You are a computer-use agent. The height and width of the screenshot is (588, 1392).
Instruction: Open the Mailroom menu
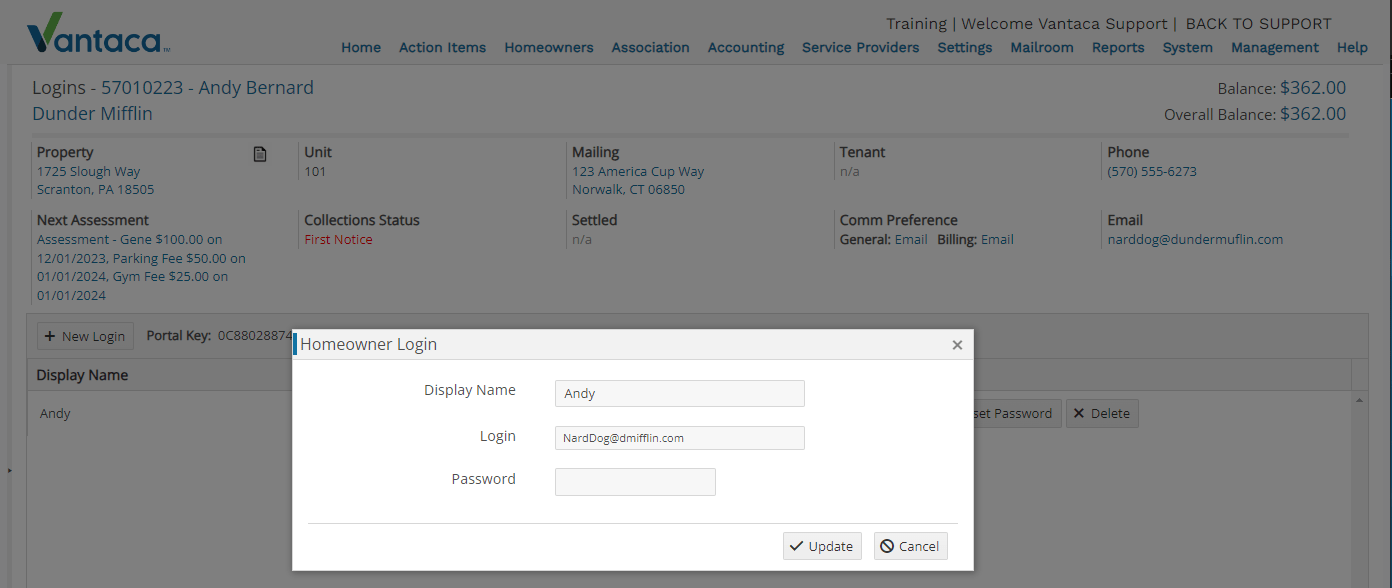coord(1042,47)
